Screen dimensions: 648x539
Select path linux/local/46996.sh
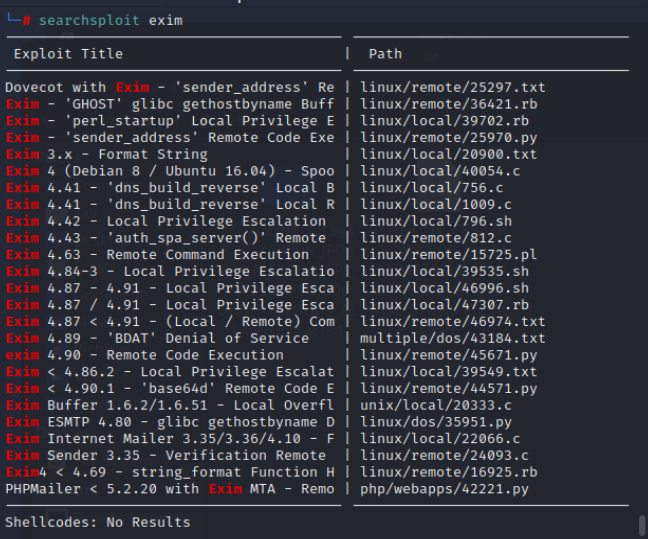[444, 288]
